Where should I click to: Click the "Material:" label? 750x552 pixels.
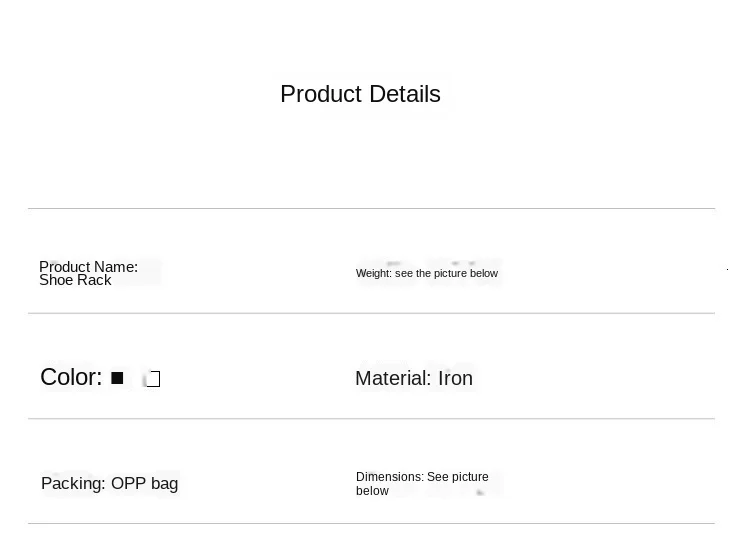click(x=393, y=378)
